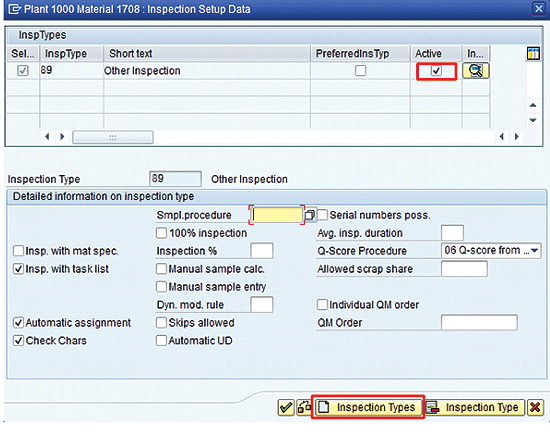
Task: Enable the 100% inspection checkbox
Action: [x=161, y=233]
